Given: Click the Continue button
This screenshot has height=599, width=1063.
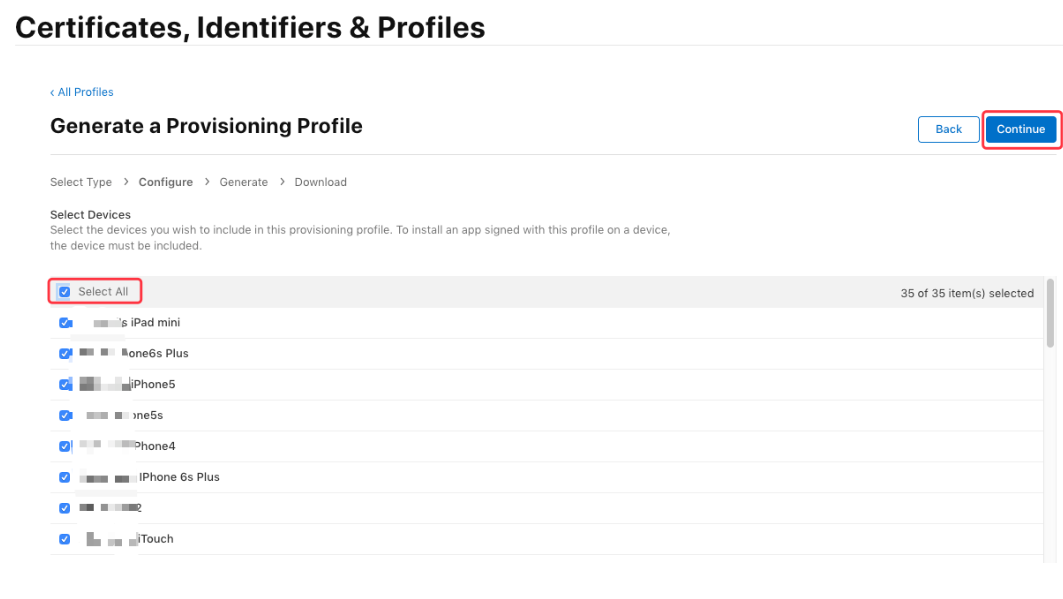Looking at the screenshot, I should coord(1020,129).
